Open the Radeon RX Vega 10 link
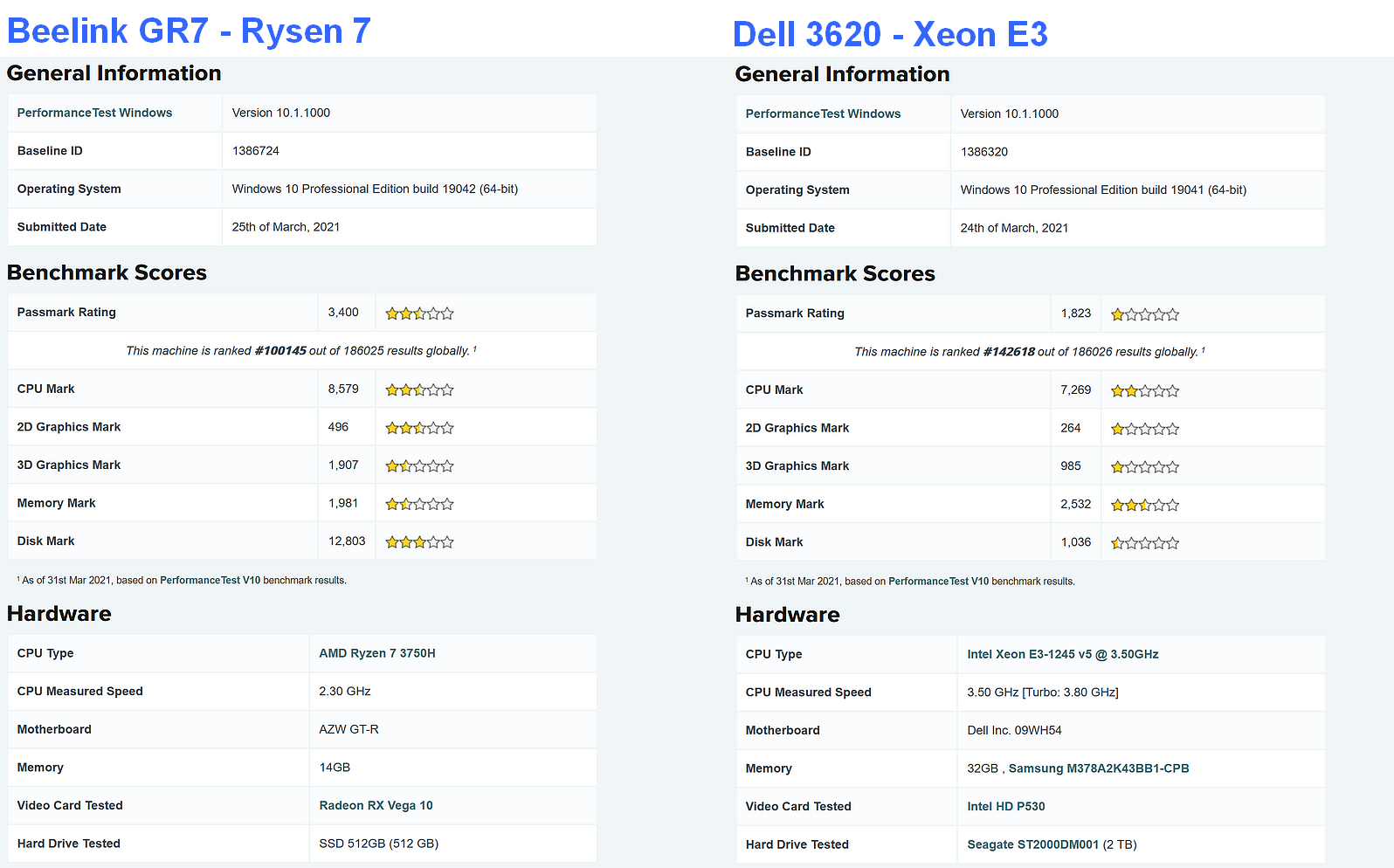 point(376,805)
